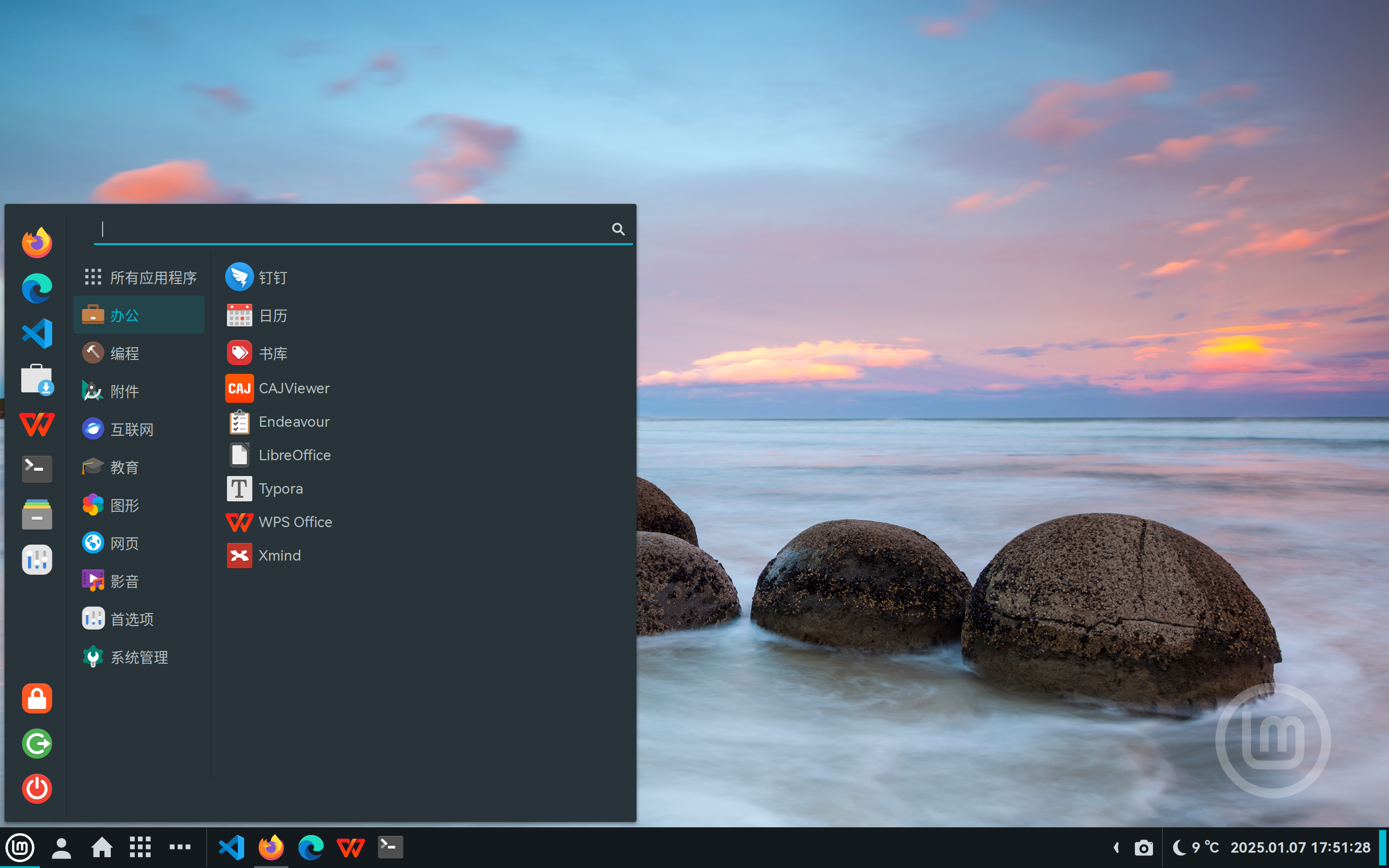Launch WPS Office from app list

pos(279,522)
